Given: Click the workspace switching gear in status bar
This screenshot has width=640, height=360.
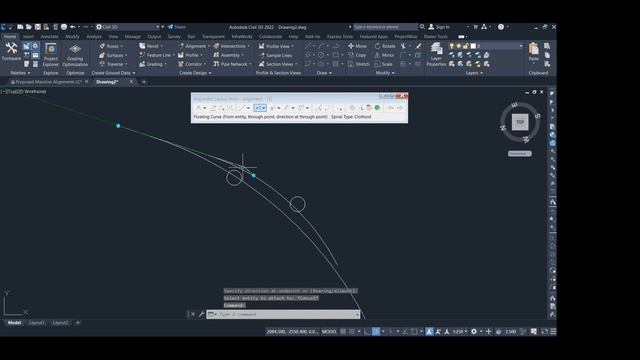Looking at the screenshot, I should coord(474,331).
